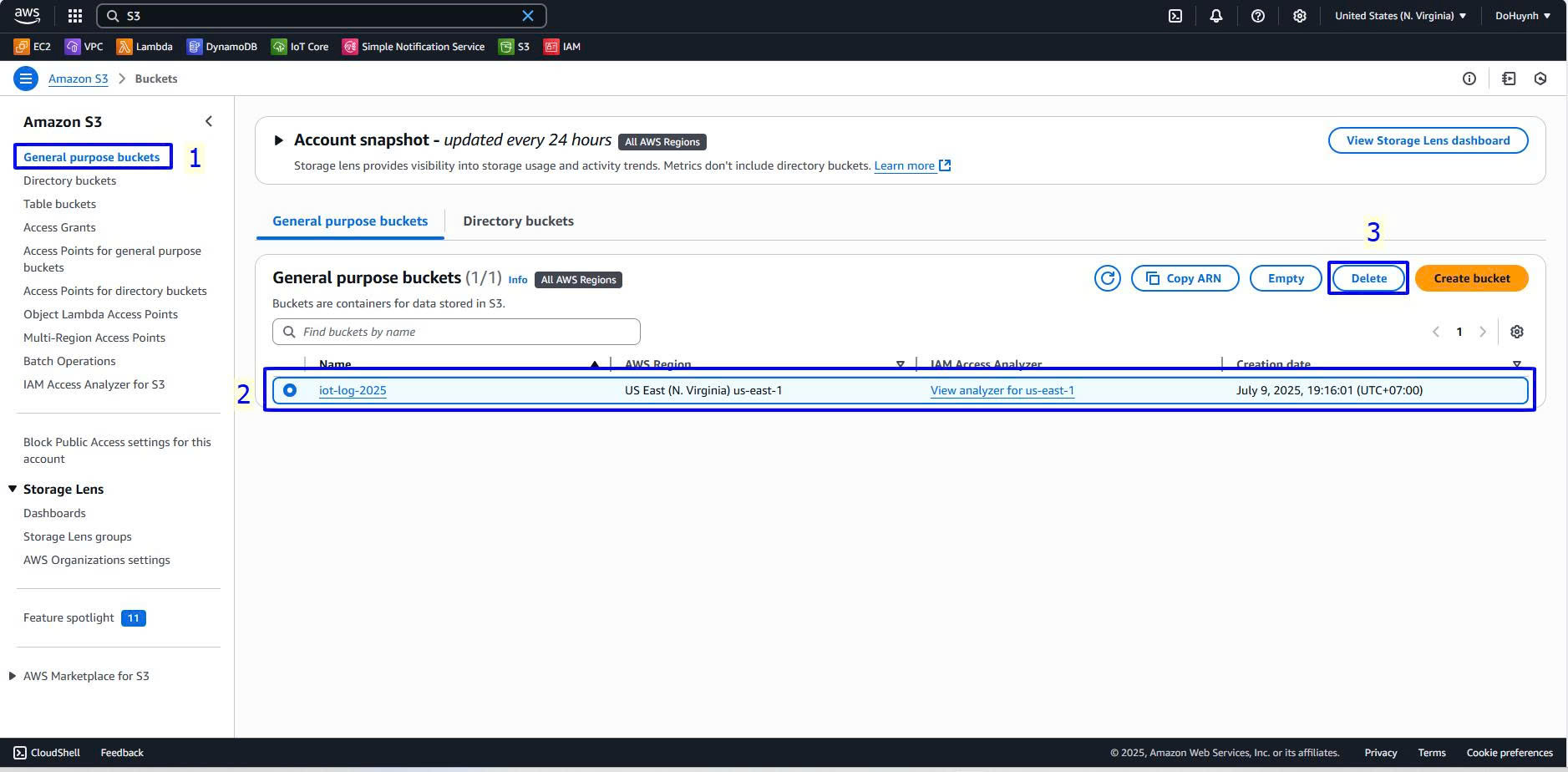1568x772 pixels.
Task: Open the region selector dropdown
Action: [1400, 16]
